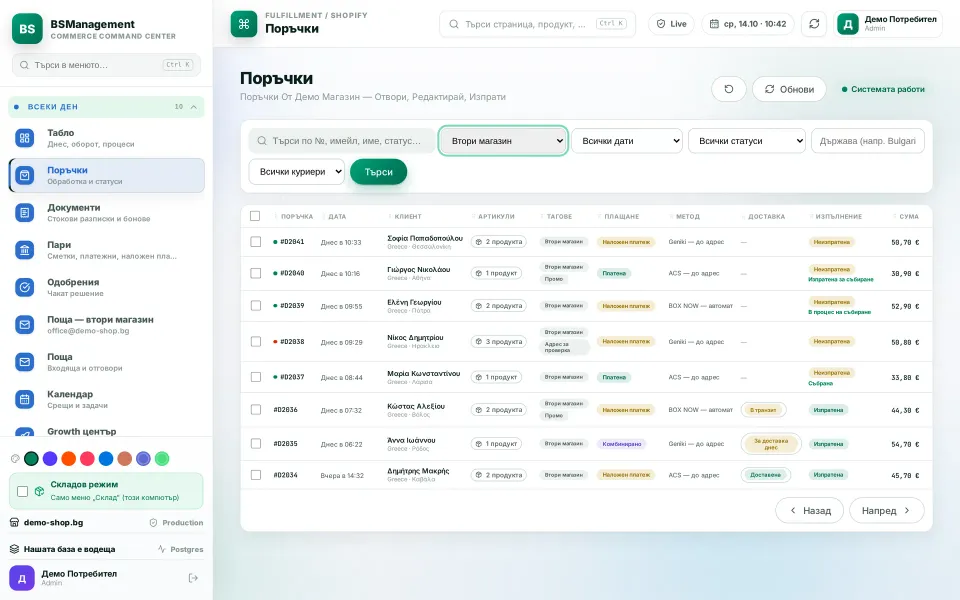This screenshot has width=960, height=600.
Task: Click the Postgres activity pulse icon
Action: [x=162, y=549]
